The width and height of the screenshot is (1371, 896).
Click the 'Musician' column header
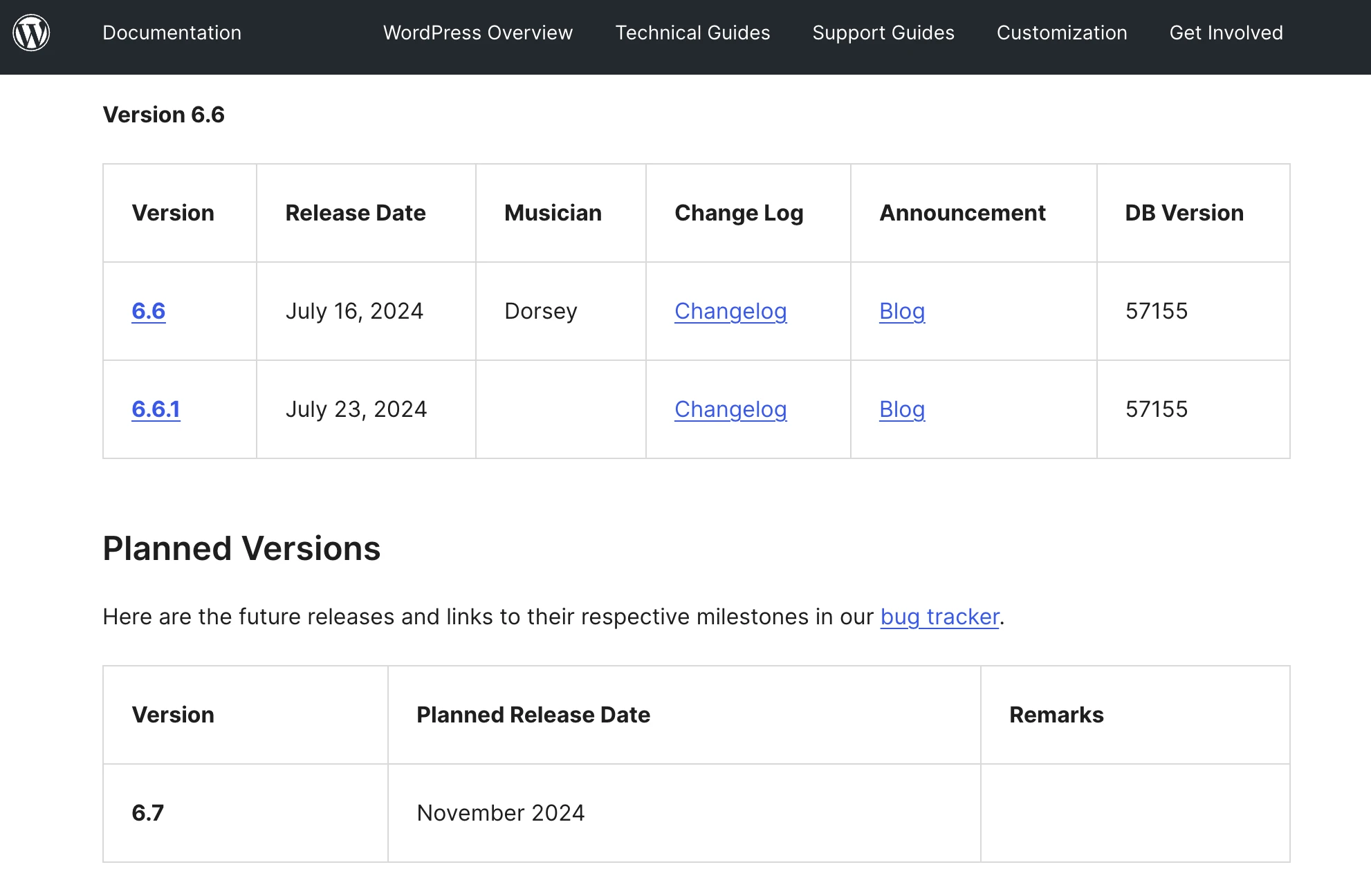pyautogui.click(x=553, y=213)
